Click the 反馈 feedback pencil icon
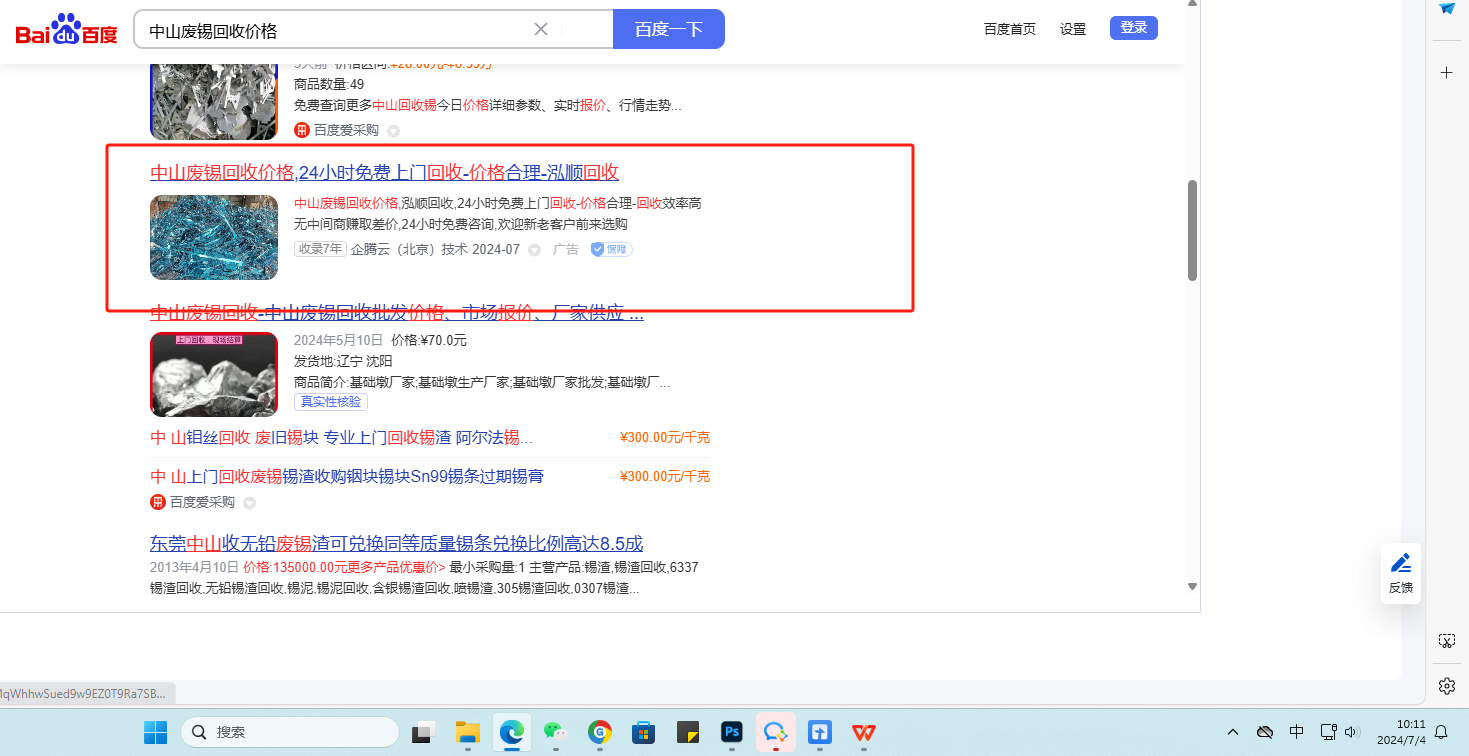The image size is (1469, 756). [x=1401, y=563]
